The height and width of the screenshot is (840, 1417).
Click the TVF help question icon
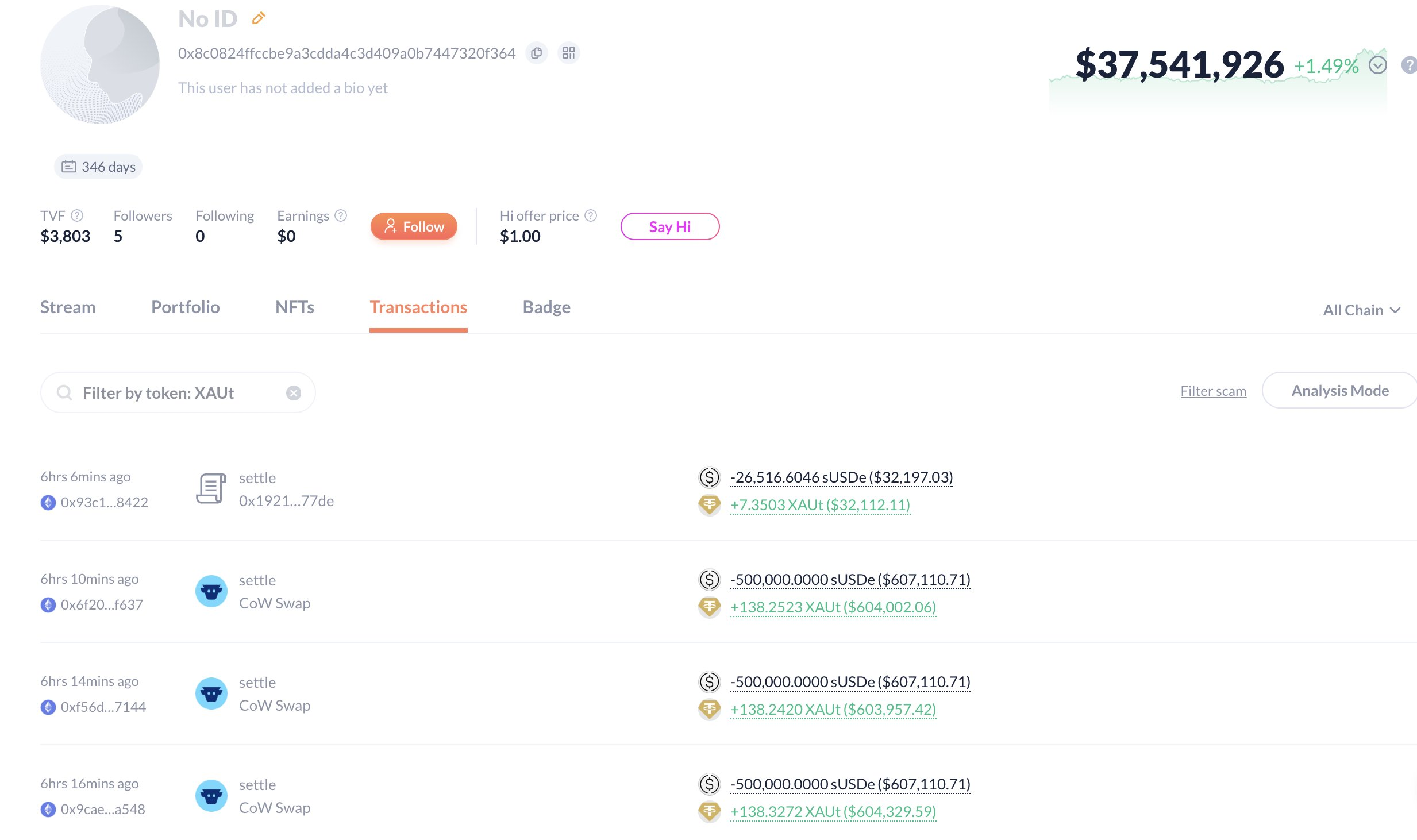pyautogui.click(x=77, y=215)
